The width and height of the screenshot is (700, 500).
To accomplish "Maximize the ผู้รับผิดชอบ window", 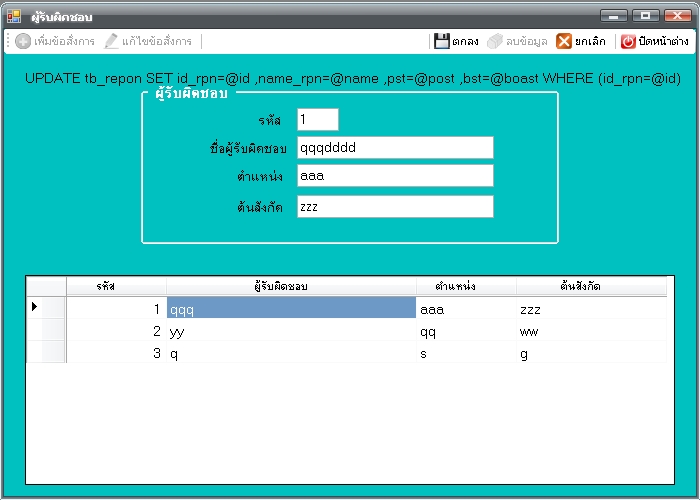I will [x=646, y=16].
